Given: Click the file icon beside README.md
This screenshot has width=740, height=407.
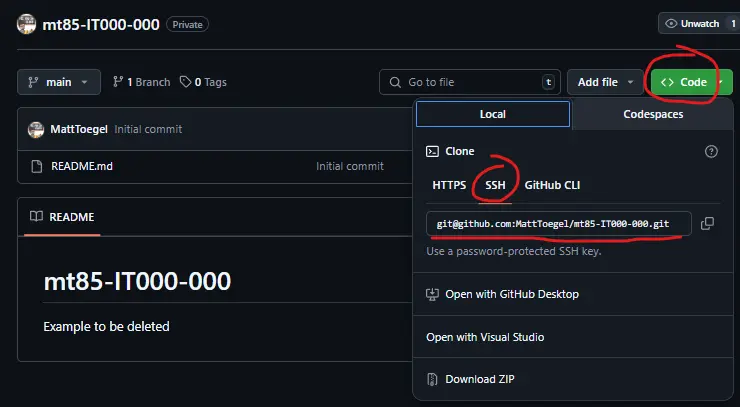Looking at the screenshot, I should 36,166.
